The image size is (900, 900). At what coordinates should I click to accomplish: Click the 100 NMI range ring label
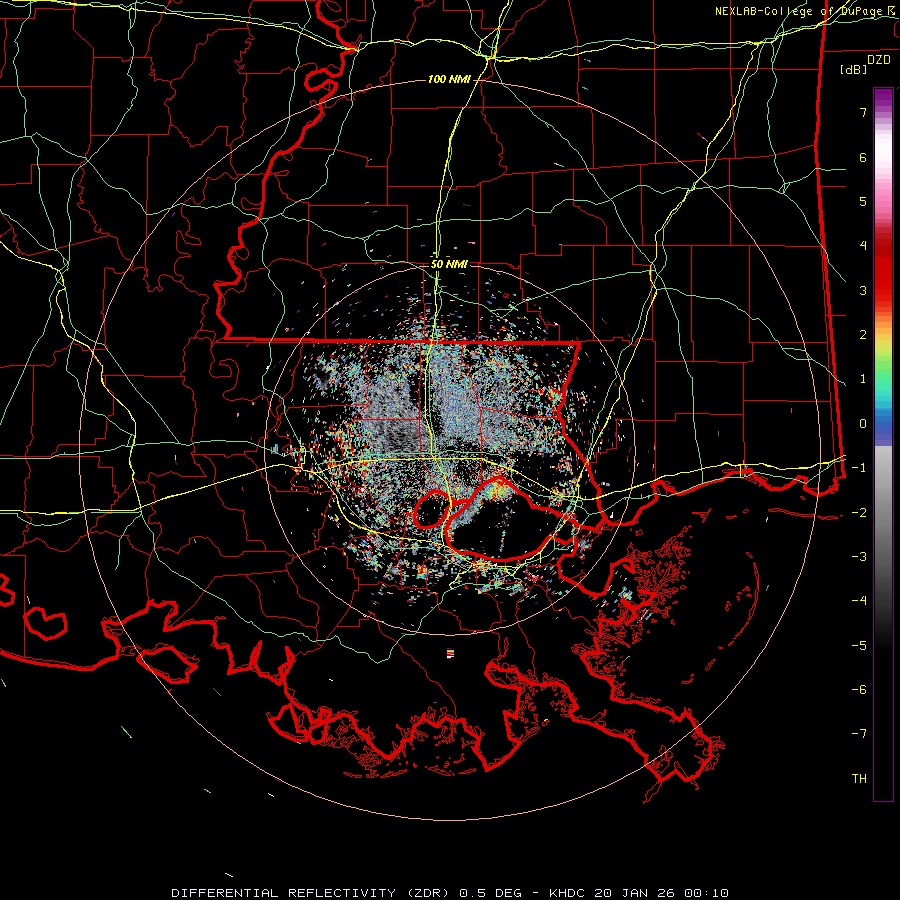(x=448, y=79)
